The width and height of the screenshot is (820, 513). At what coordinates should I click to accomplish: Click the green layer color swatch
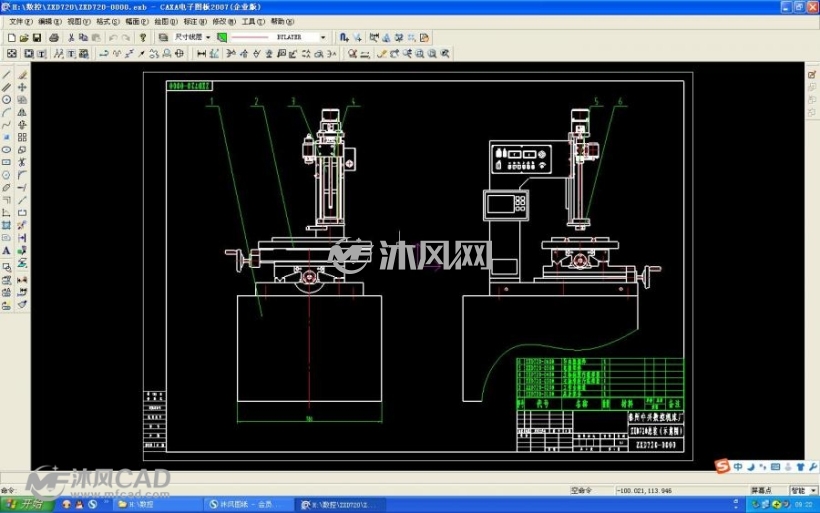(222, 38)
